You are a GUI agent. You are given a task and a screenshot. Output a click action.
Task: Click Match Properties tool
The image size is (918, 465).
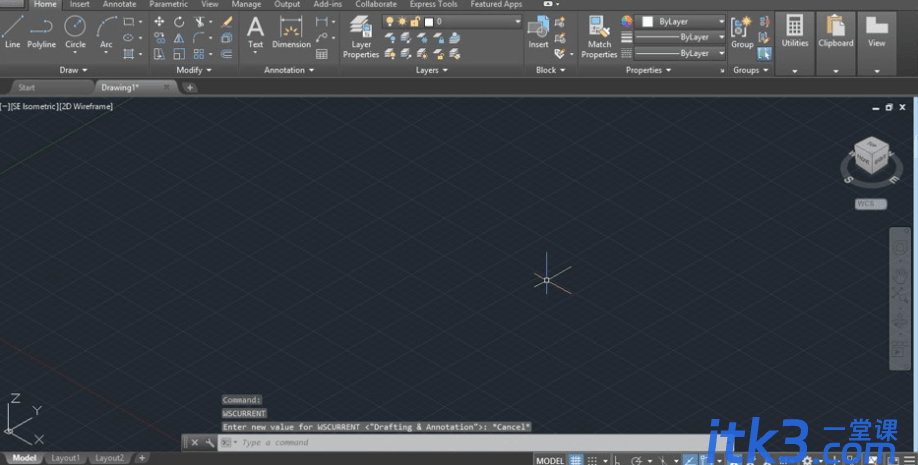coord(599,37)
